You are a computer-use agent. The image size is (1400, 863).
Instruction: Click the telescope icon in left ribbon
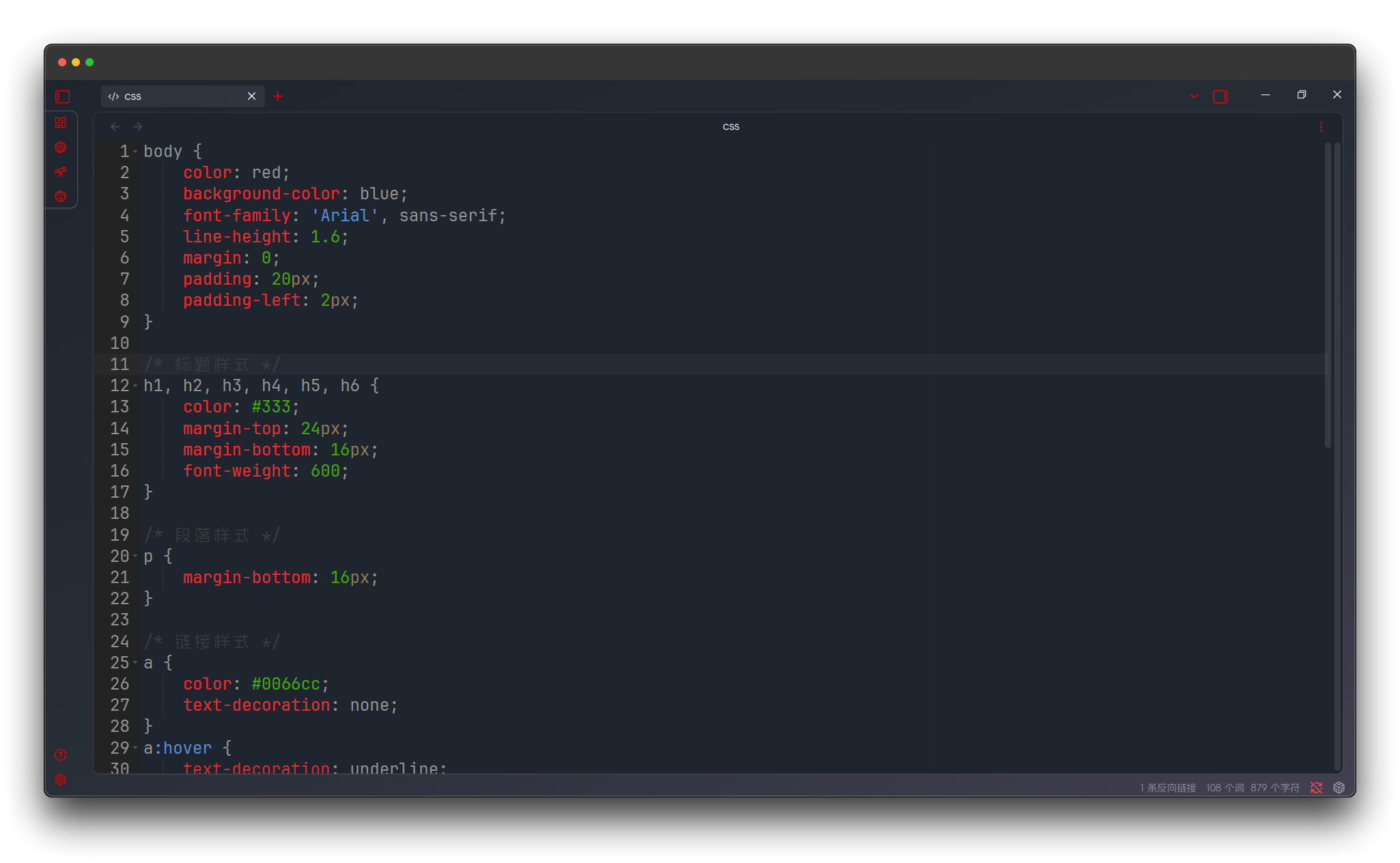coord(61,171)
